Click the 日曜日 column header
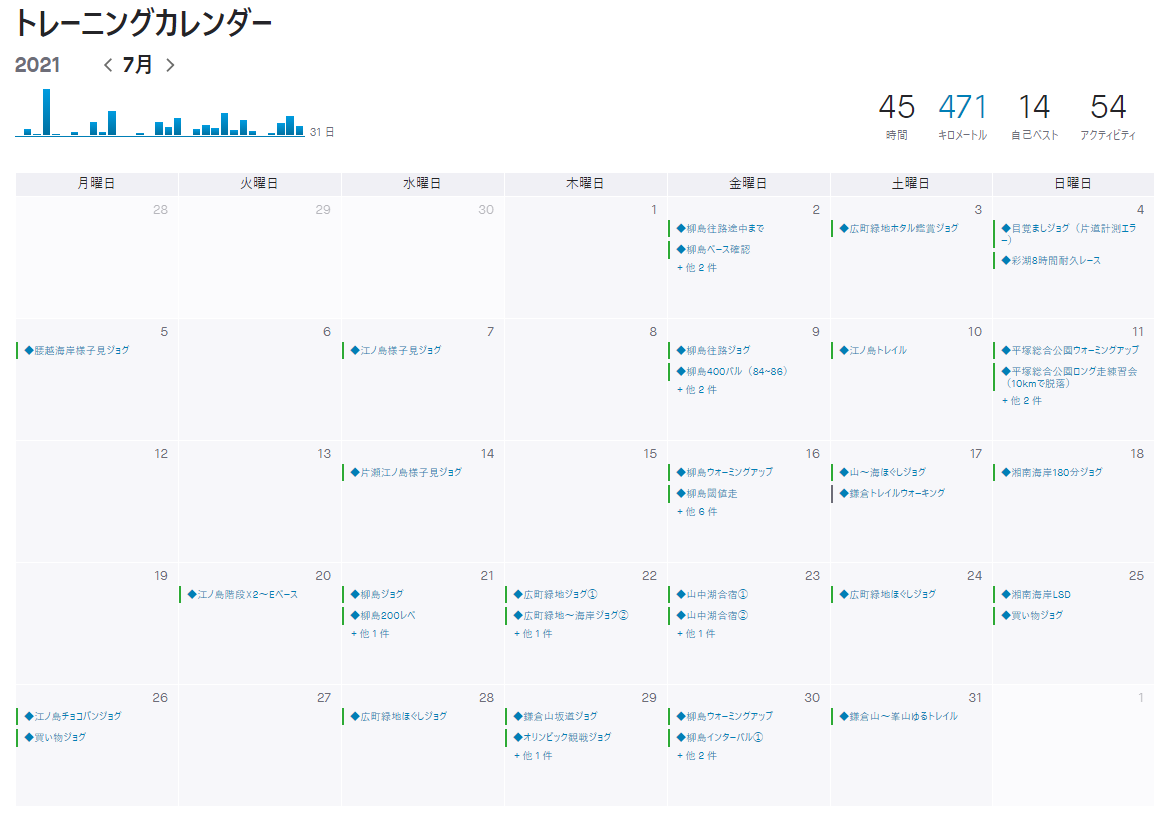The image size is (1165, 816). [1073, 184]
